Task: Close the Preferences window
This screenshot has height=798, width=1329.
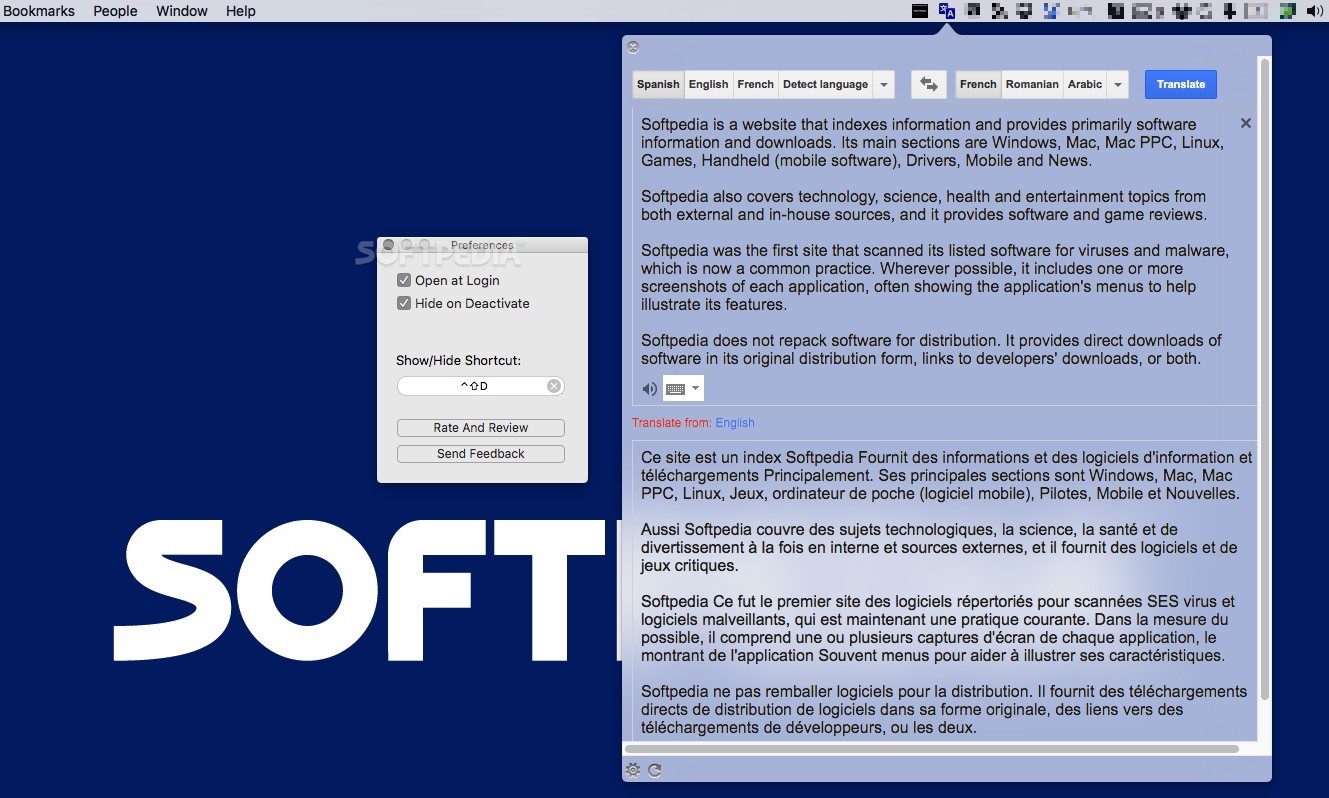Action: pyautogui.click(x=389, y=245)
